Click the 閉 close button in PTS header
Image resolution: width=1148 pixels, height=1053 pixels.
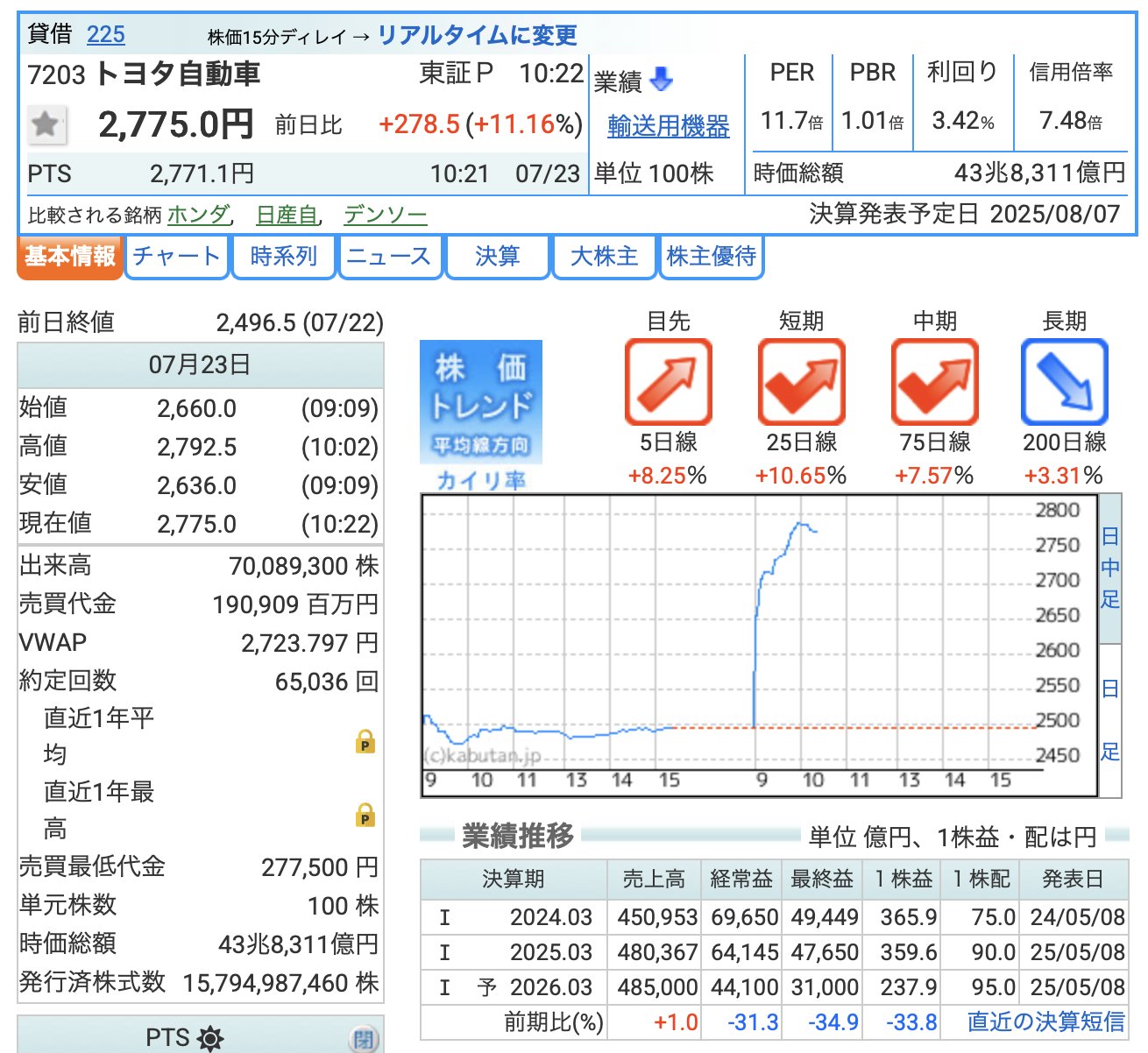tap(363, 1040)
